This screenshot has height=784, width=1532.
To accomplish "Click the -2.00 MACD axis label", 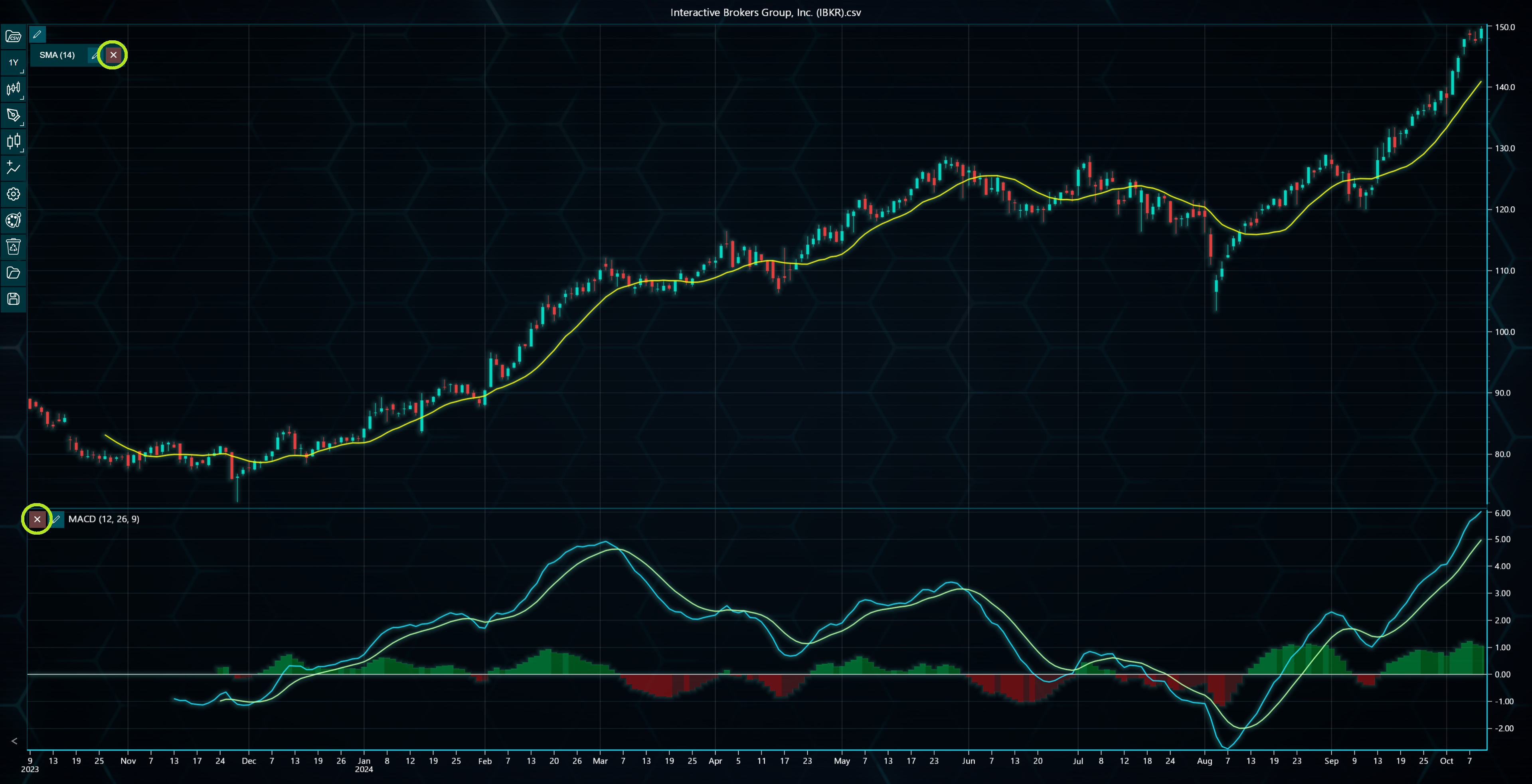I will coord(1504,728).
